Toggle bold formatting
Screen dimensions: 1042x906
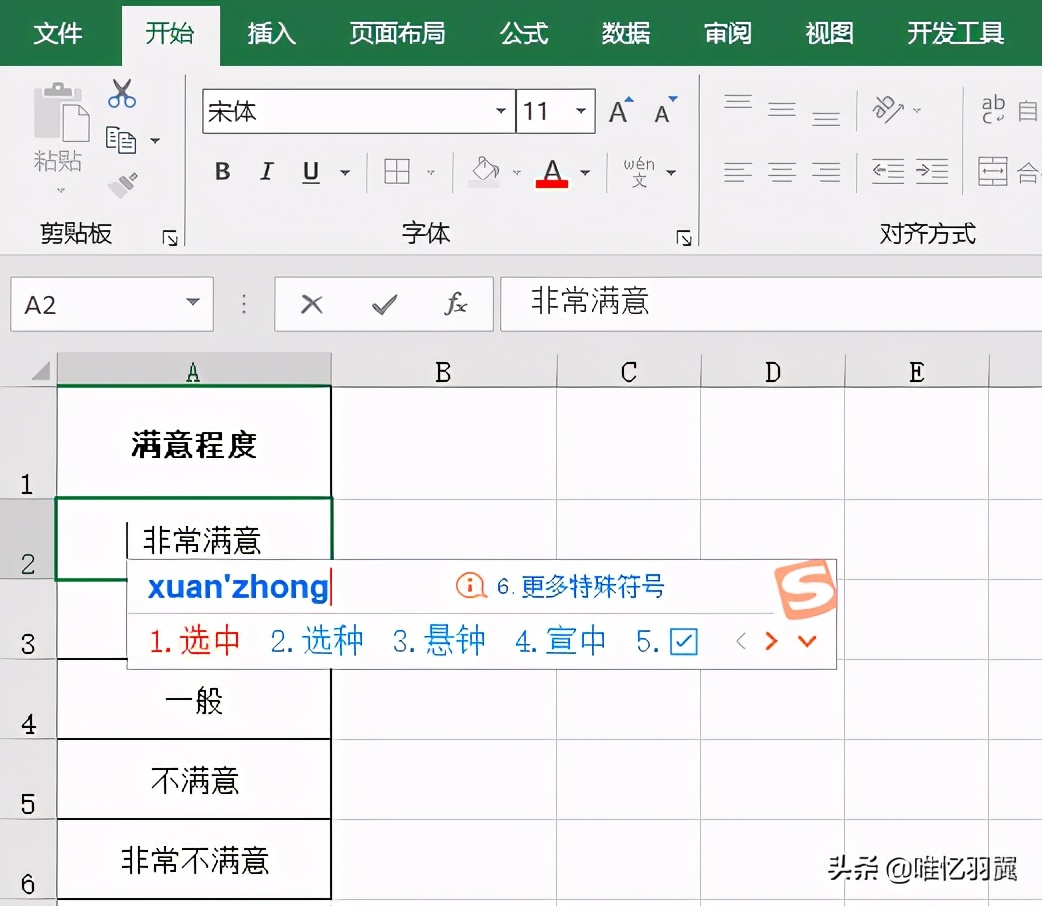(x=223, y=171)
